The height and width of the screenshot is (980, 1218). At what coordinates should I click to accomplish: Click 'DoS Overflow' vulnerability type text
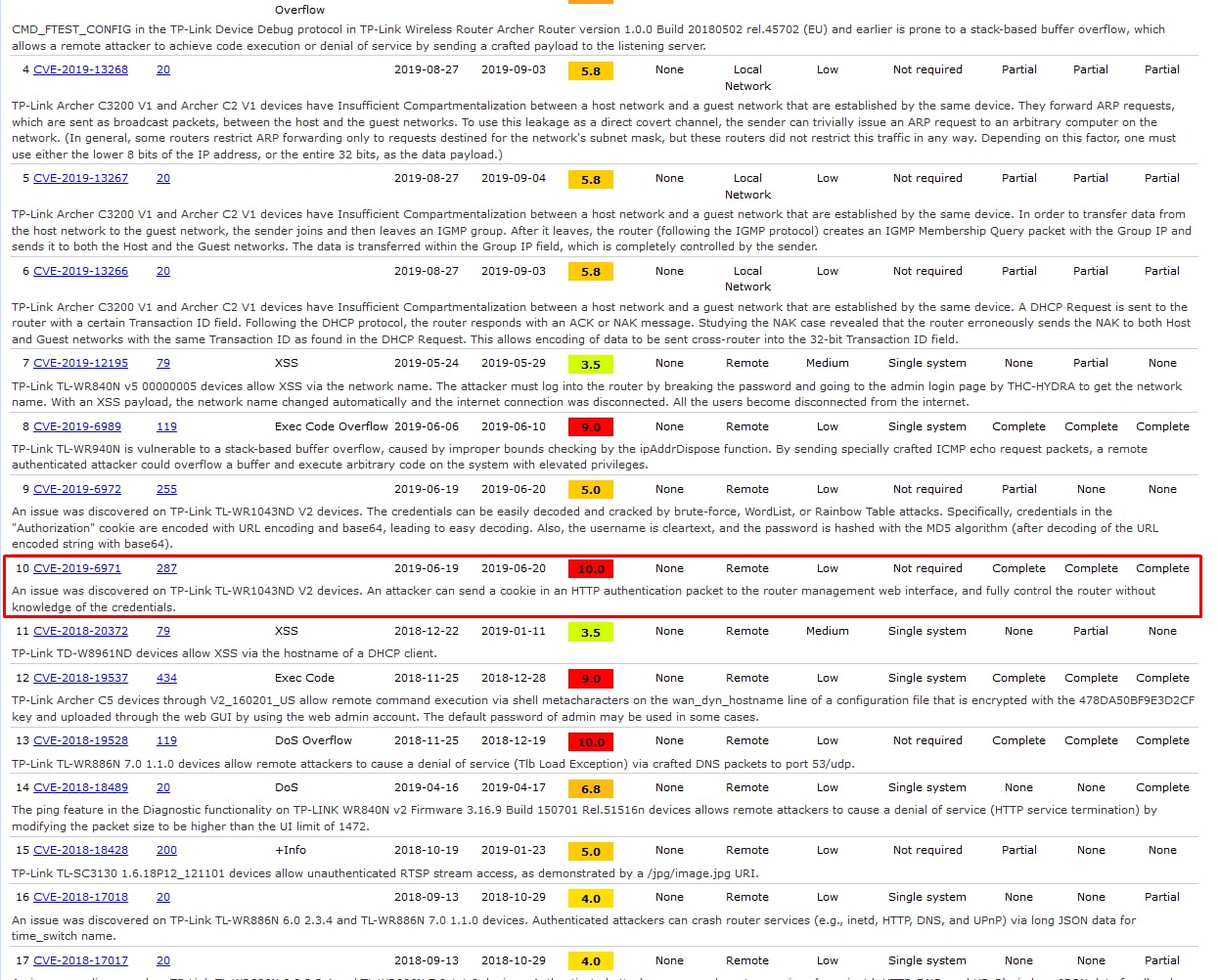coord(313,740)
